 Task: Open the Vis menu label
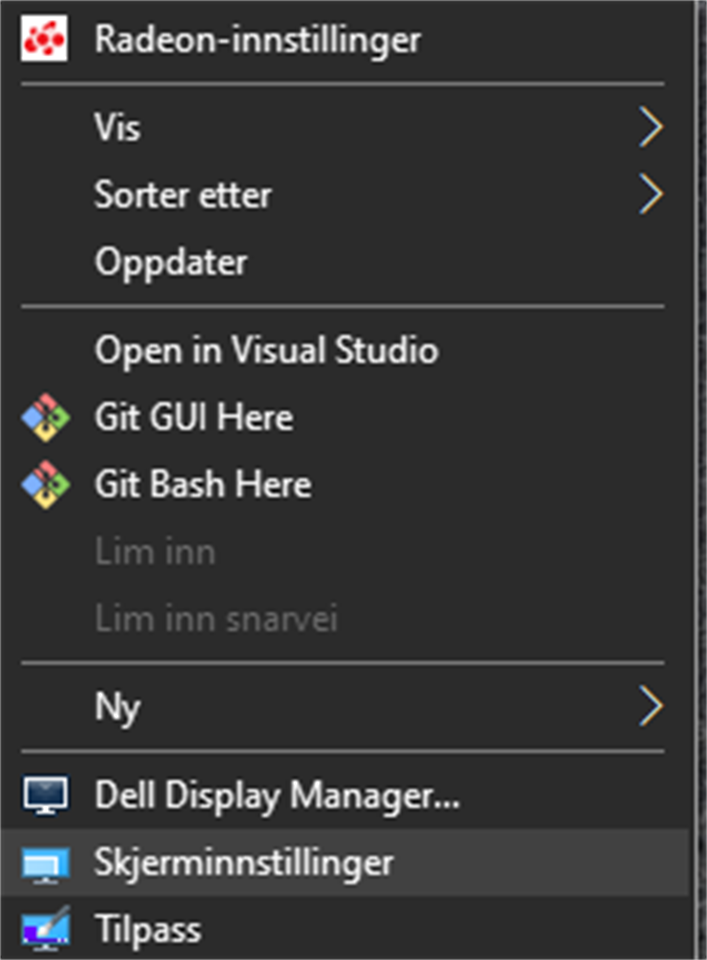(117, 128)
